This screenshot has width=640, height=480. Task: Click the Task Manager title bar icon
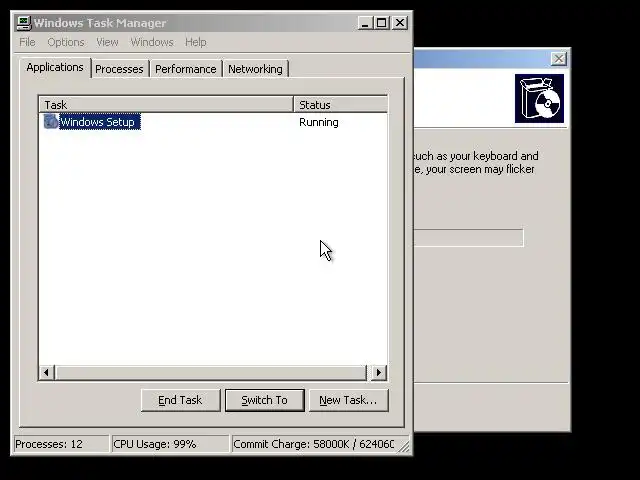24,23
